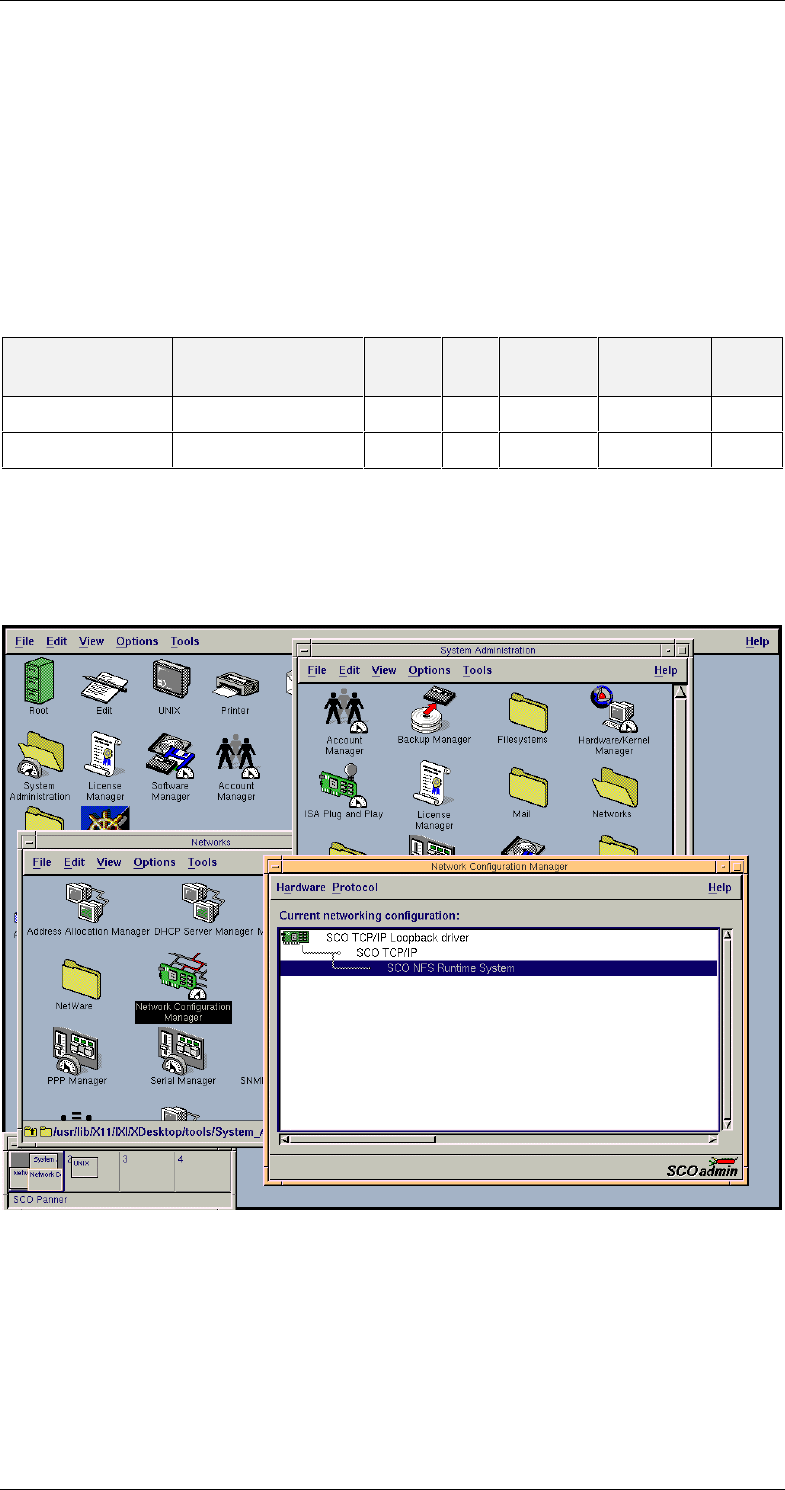
Task: Open the Protocol menu
Action: click(x=355, y=887)
